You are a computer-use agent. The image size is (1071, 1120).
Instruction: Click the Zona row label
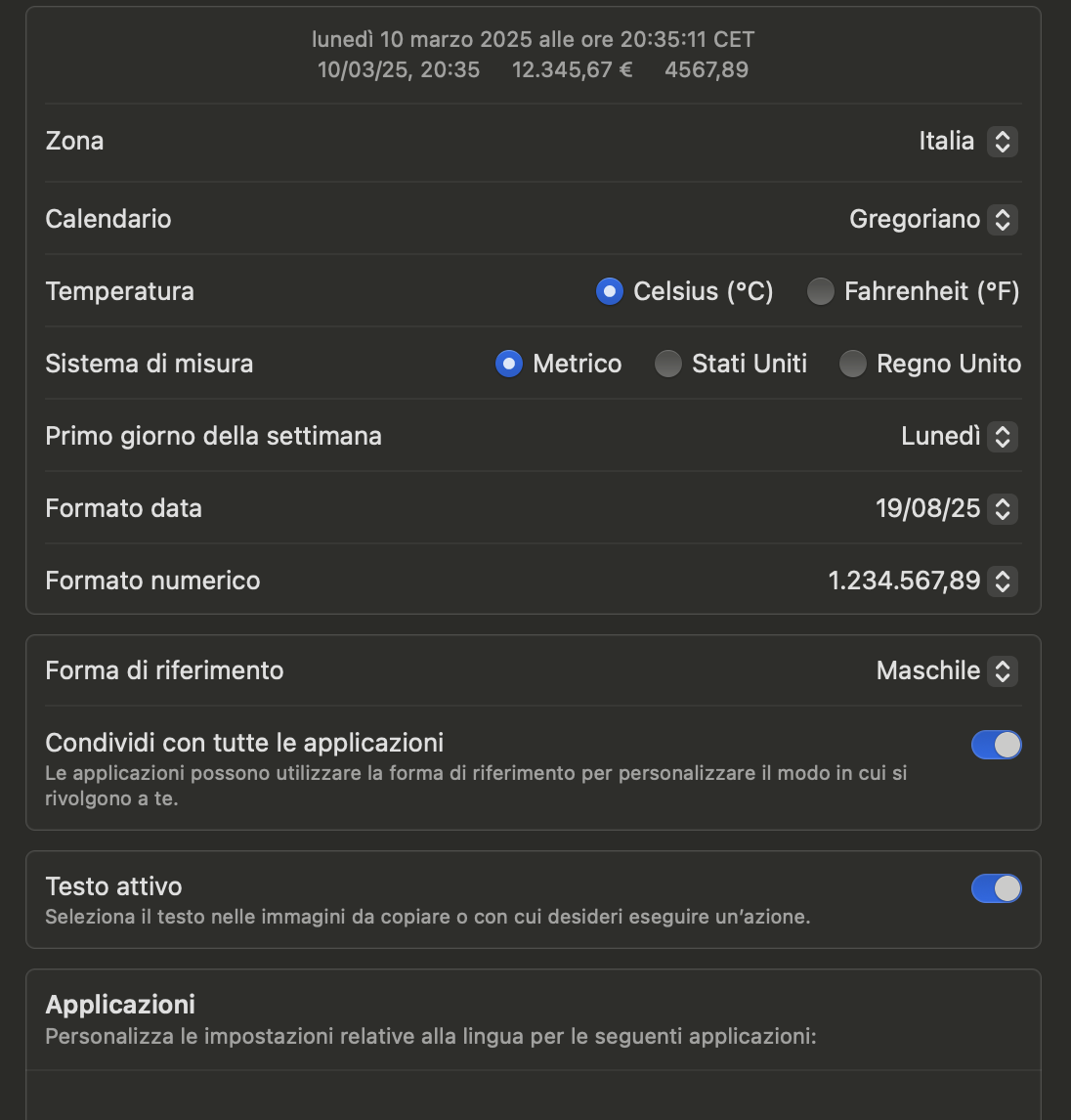click(73, 141)
